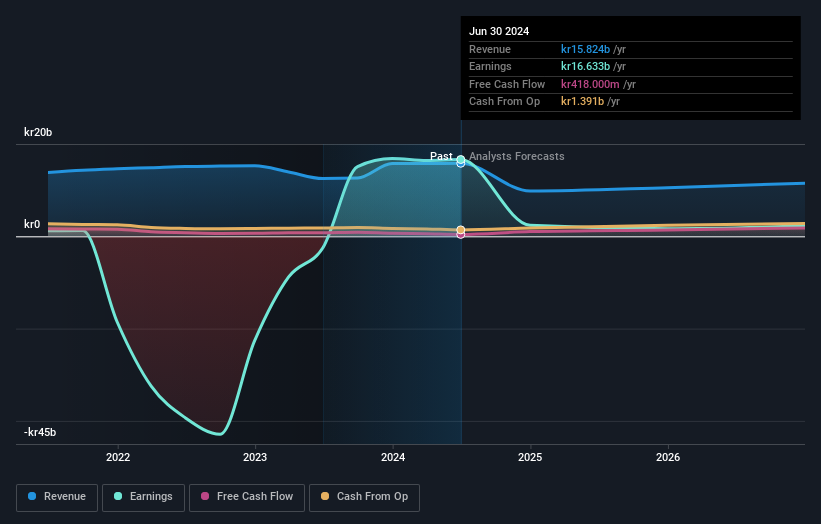Screen dimensions: 821x524
Task: Toggle the Free Cash Flow legend button
Action: pyautogui.click(x=247, y=497)
